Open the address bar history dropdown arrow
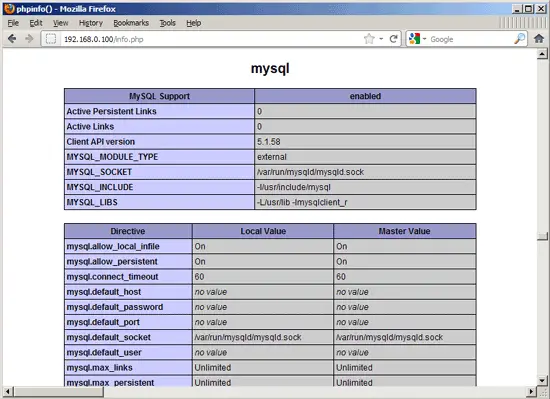Image resolution: width=550 pixels, height=399 pixels. click(x=381, y=39)
